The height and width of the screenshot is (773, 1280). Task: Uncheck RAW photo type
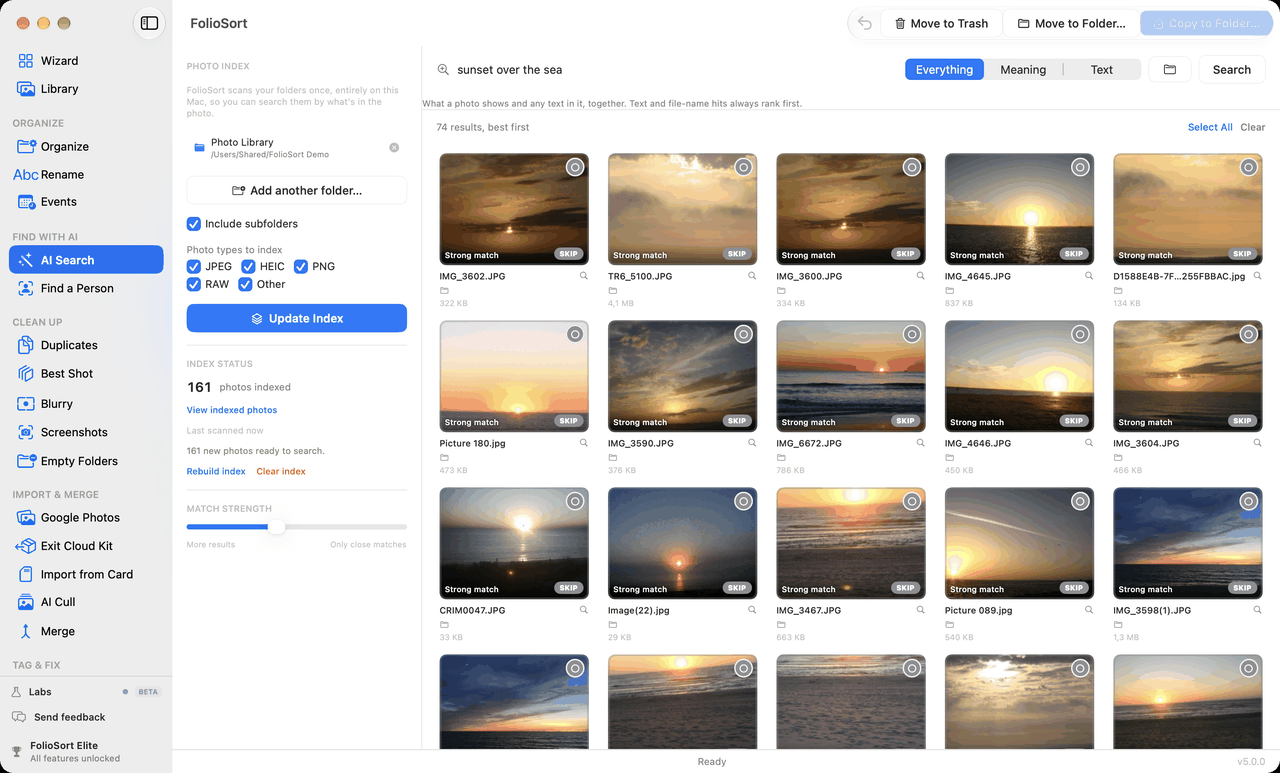[x=194, y=285]
